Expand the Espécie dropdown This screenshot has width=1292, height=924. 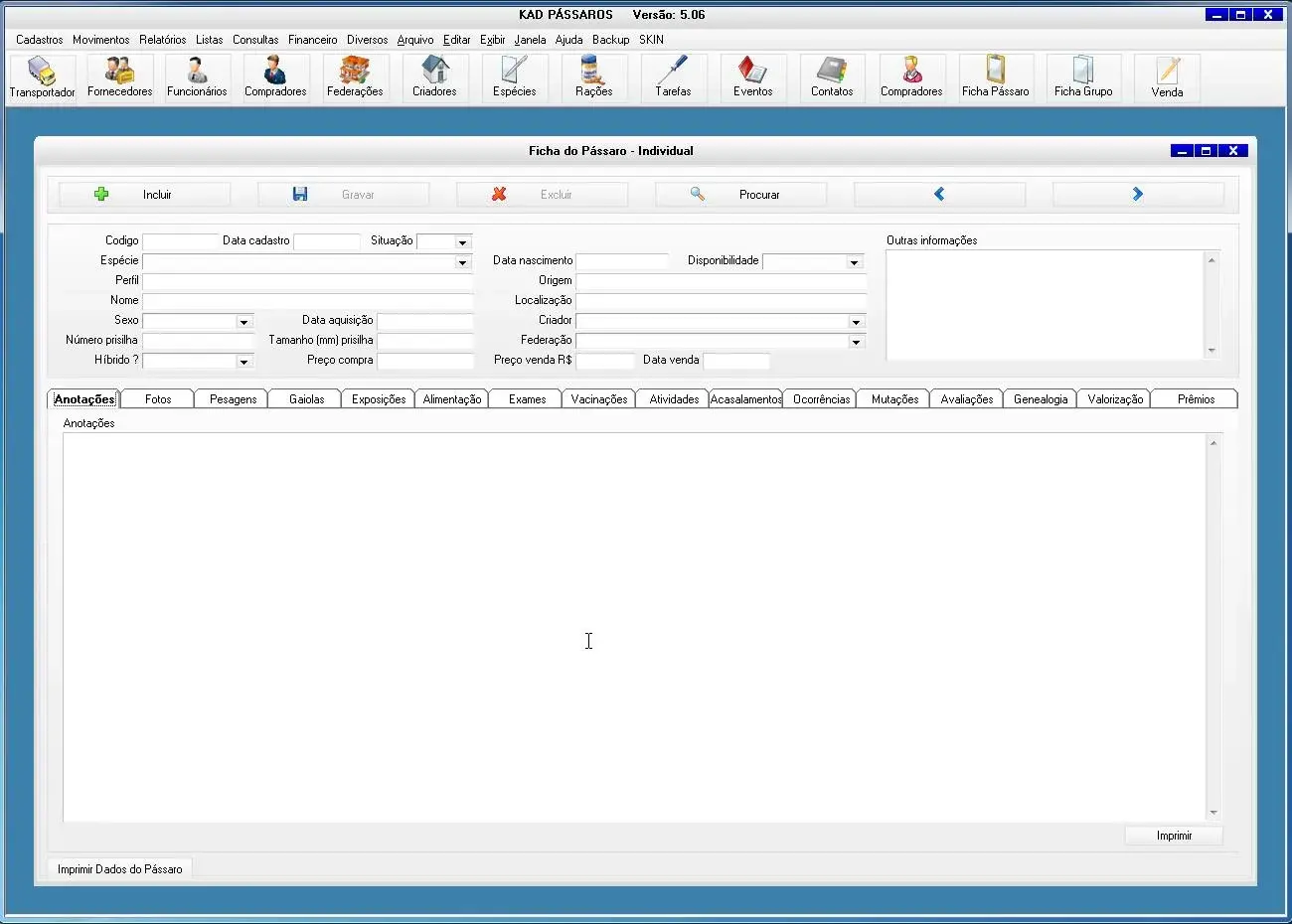[x=462, y=262]
